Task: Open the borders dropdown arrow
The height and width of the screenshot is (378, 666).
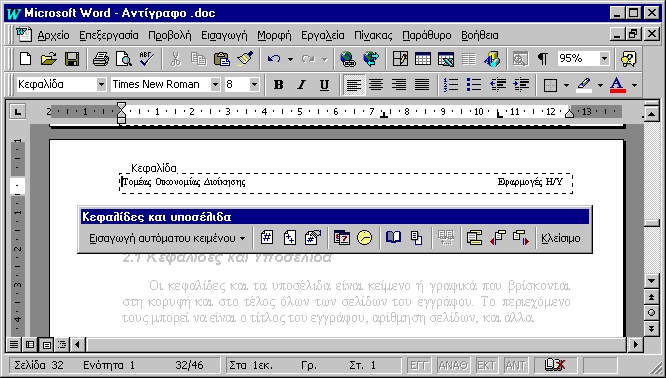Action: pyautogui.click(x=566, y=85)
